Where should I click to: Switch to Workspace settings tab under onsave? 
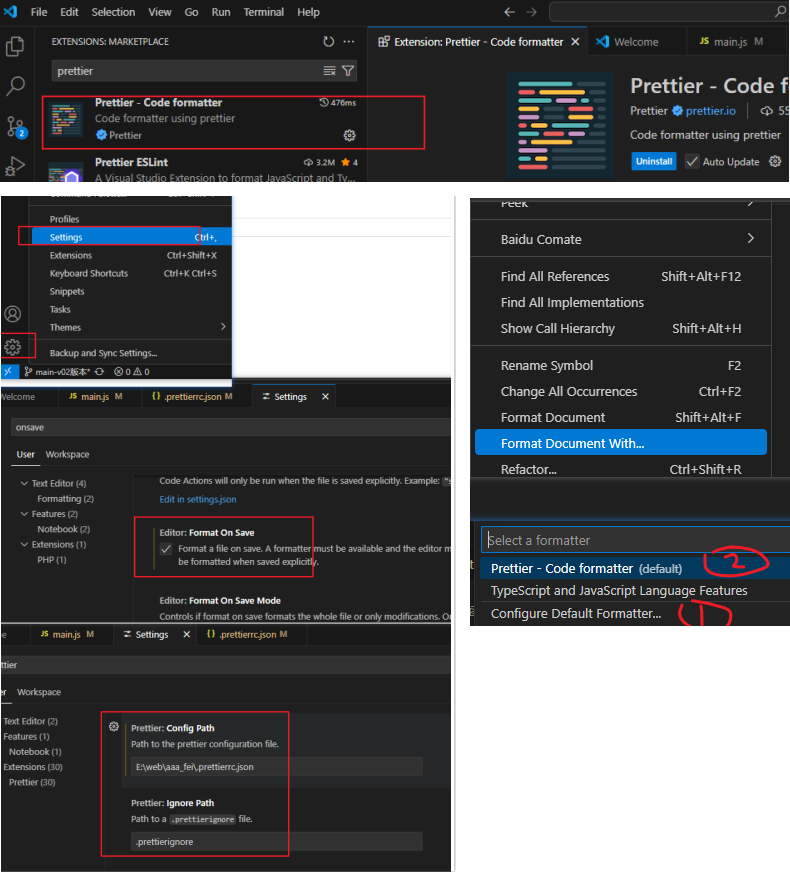[67, 454]
